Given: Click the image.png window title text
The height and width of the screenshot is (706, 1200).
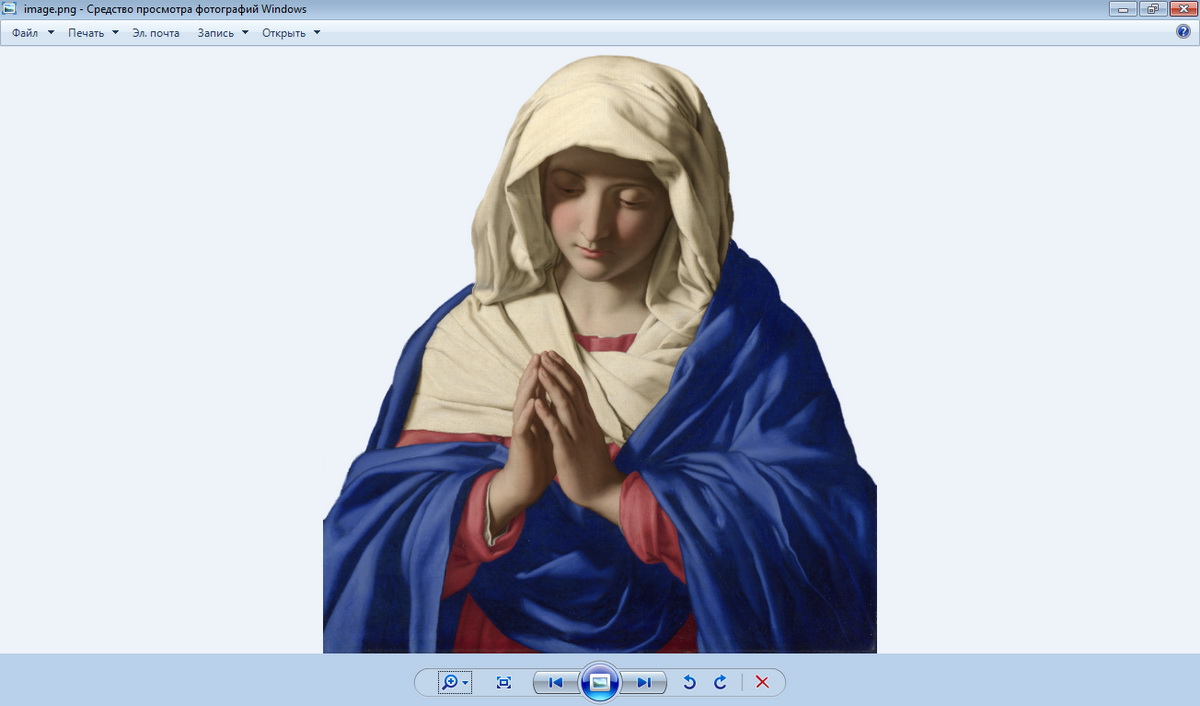Looking at the screenshot, I should 165,9.
